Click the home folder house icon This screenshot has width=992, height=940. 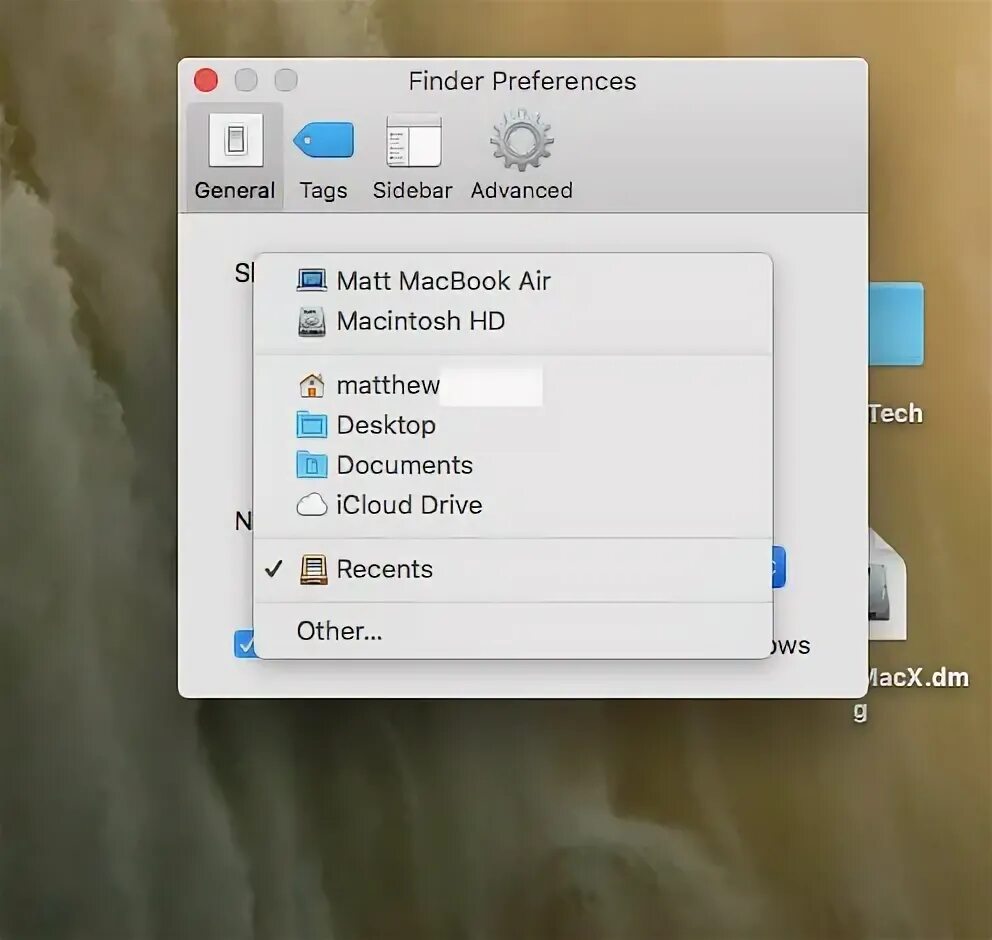(312, 385)
